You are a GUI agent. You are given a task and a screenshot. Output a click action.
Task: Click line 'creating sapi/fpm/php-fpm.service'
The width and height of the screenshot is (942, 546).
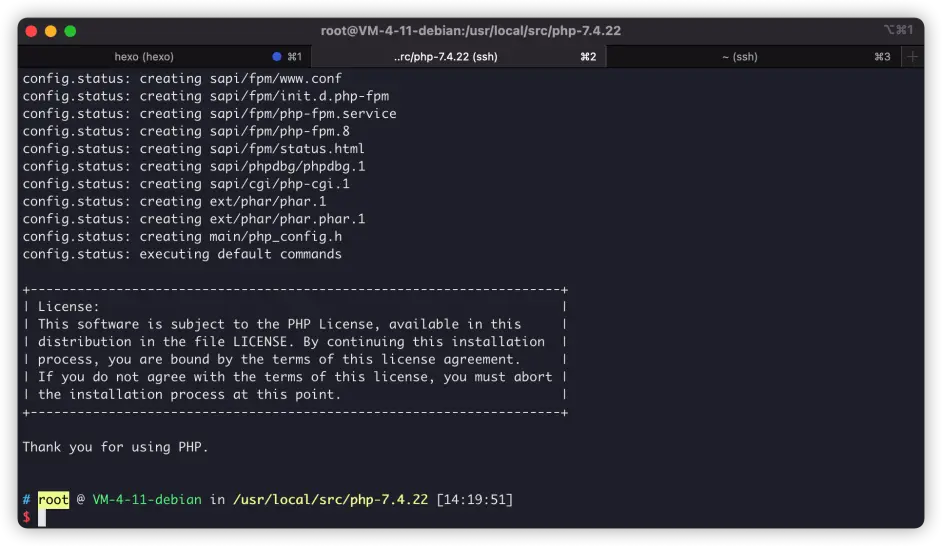[x=210, y=114]
